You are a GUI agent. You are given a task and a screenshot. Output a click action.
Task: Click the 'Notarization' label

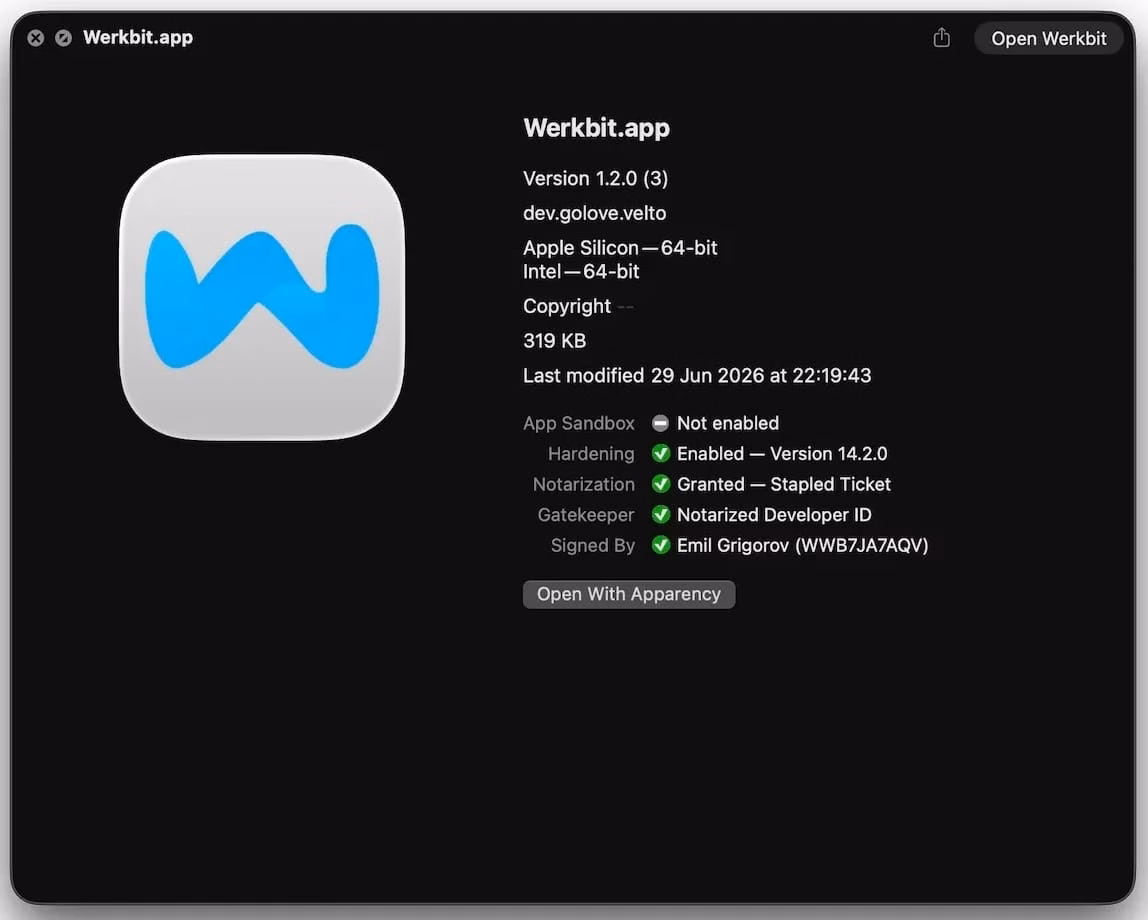tap(584, 484)
